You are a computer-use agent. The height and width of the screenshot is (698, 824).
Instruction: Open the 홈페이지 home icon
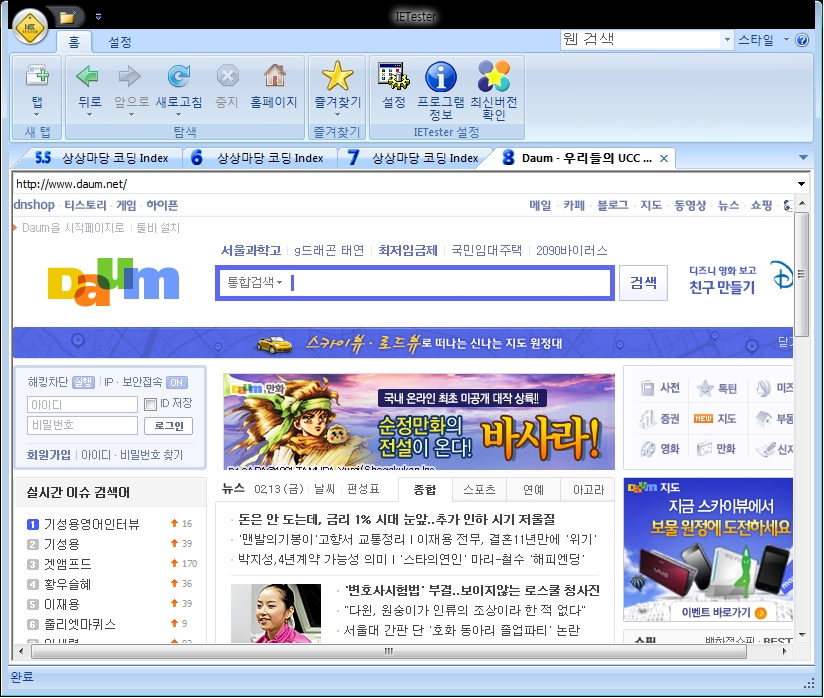[274, 76]
